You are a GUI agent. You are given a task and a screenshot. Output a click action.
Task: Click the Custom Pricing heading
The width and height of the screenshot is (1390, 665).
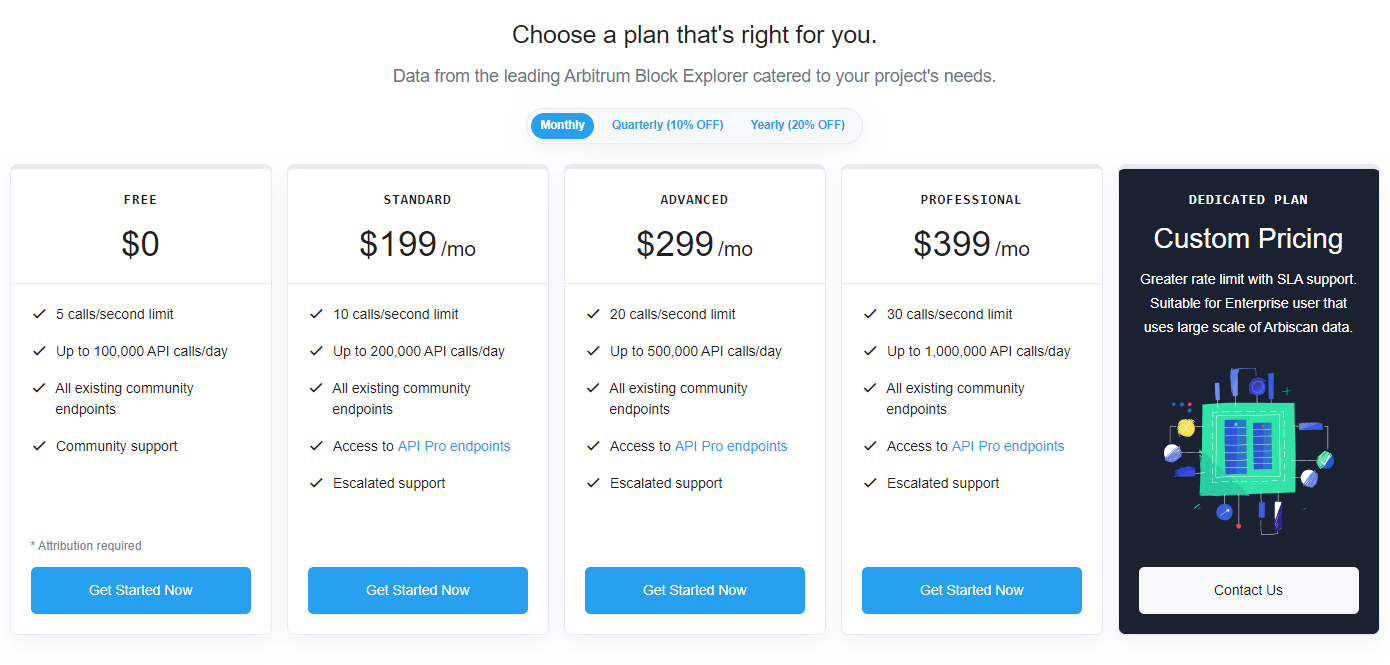pyautogui.click(x=1248, y=239)
